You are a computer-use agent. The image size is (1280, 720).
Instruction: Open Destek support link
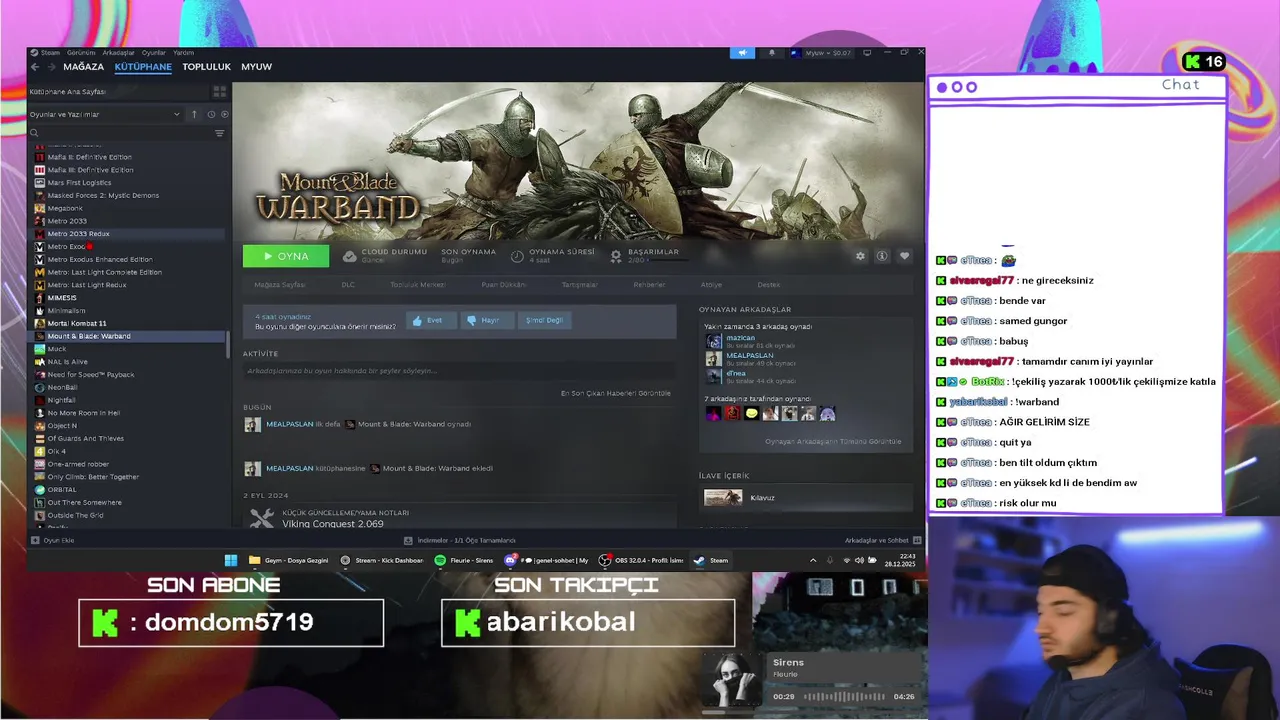click(768, 285)
